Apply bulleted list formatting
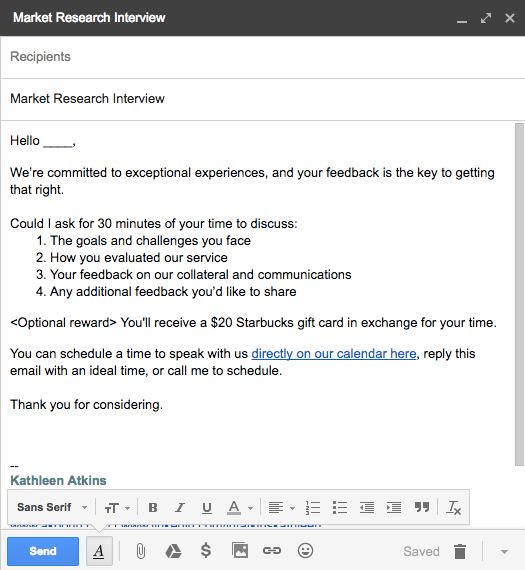The image size is (525, 570). [340, 507]
